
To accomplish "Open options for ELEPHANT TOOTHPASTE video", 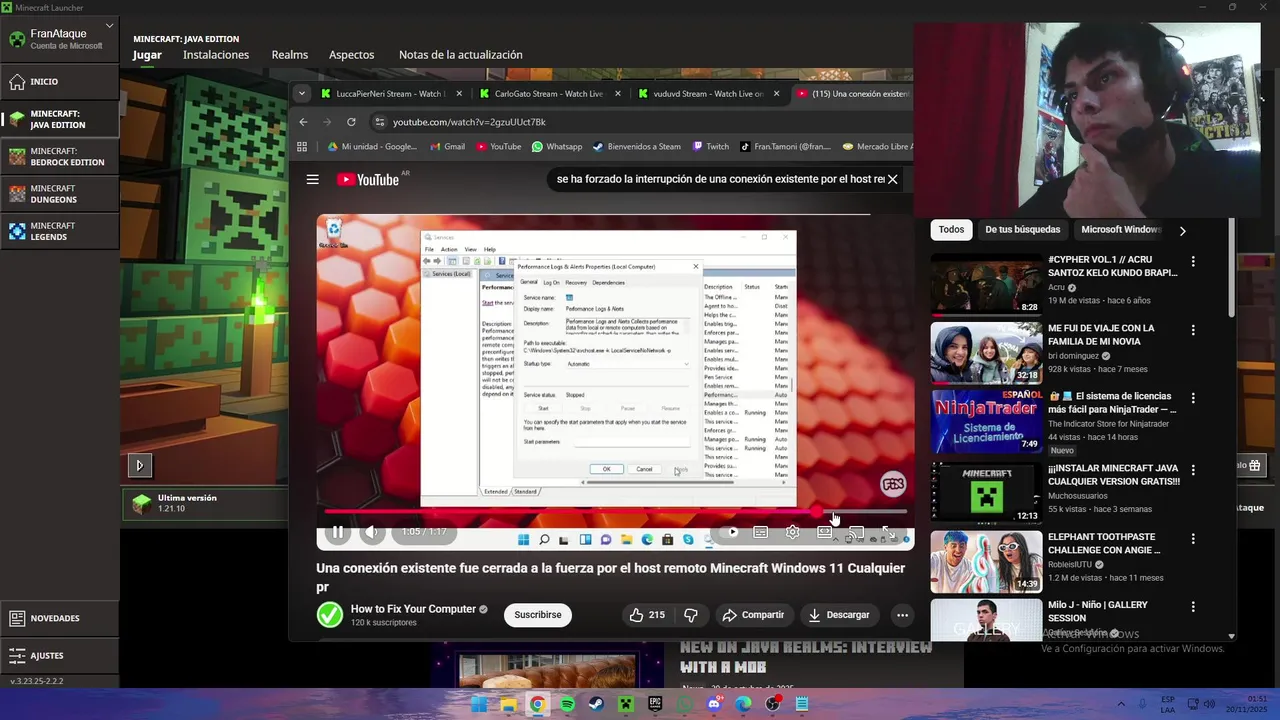I will [x=1192, y=538].
